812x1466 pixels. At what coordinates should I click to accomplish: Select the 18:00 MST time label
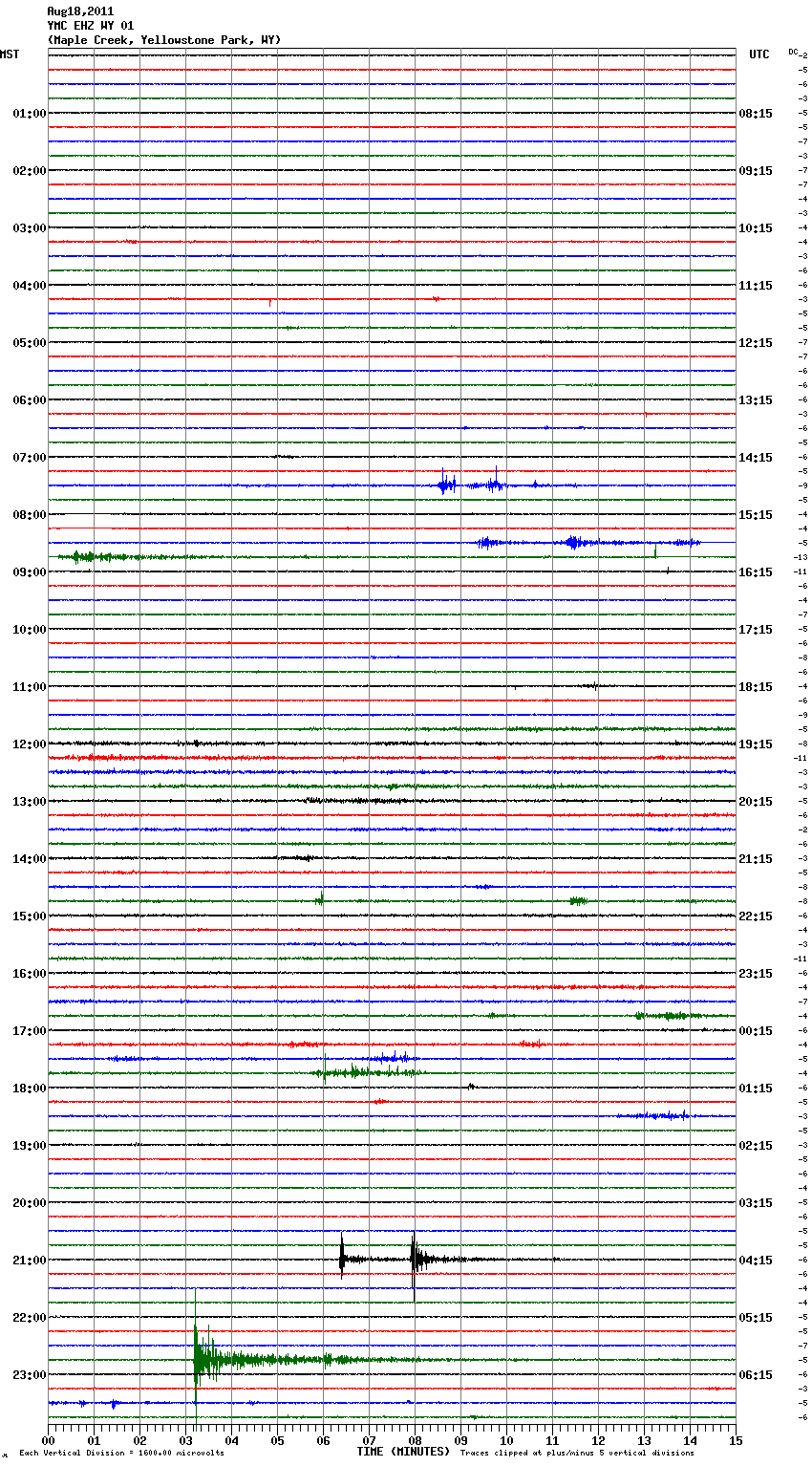click(x=30, y=1089)
